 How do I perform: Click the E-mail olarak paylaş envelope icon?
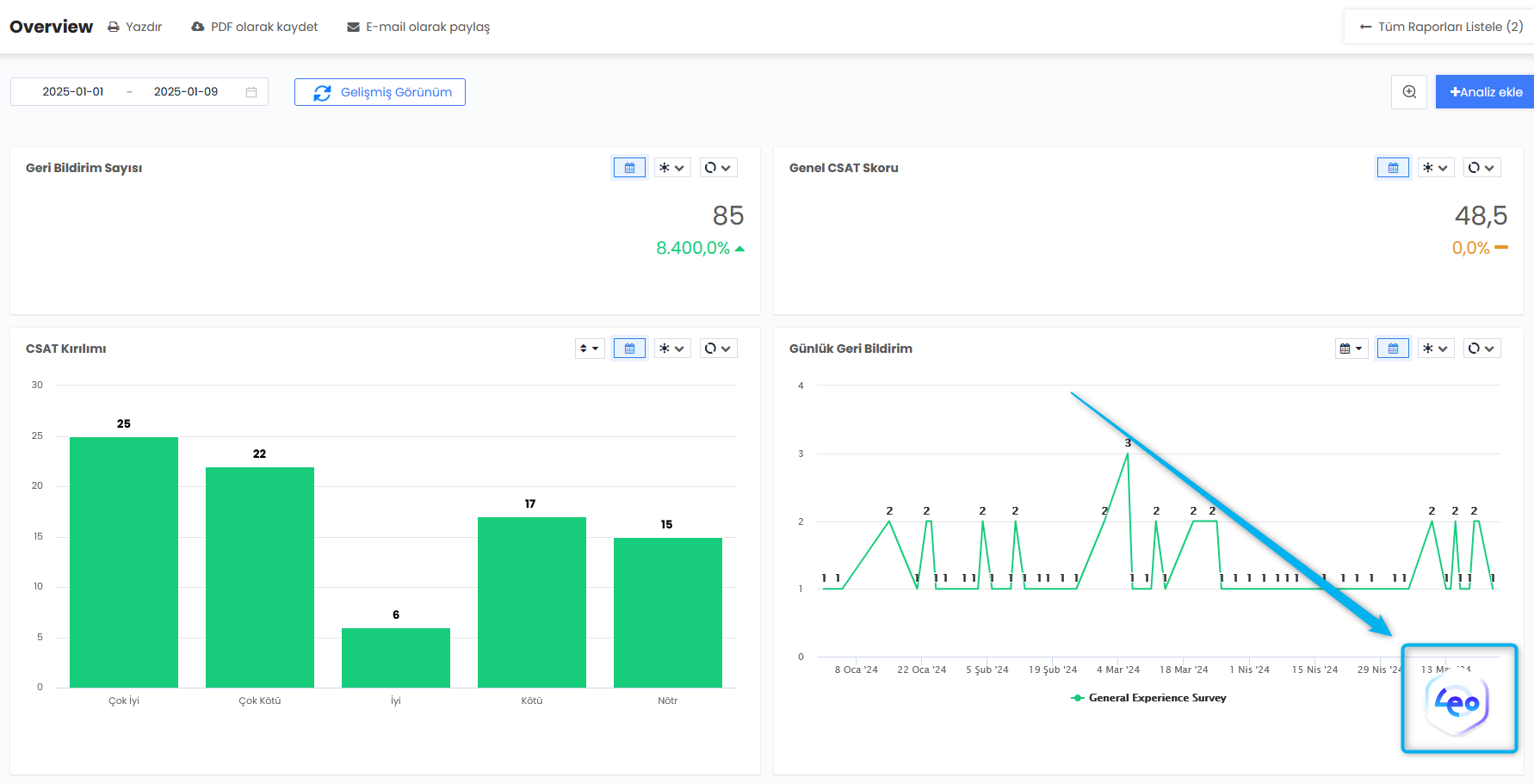tap(353, 27)
